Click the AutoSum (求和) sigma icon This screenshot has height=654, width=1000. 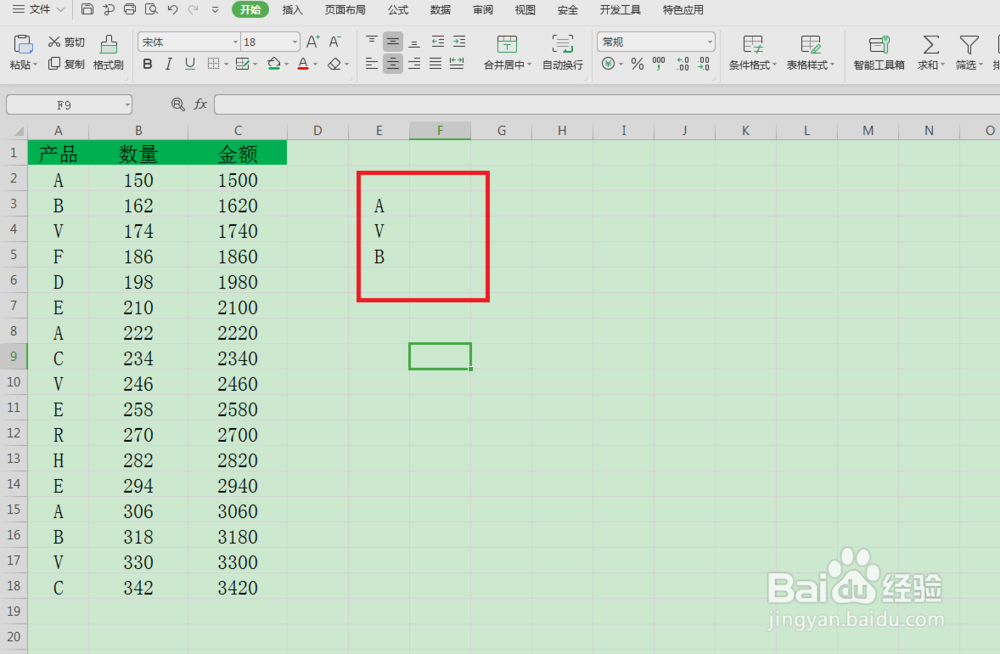[930, 45]
